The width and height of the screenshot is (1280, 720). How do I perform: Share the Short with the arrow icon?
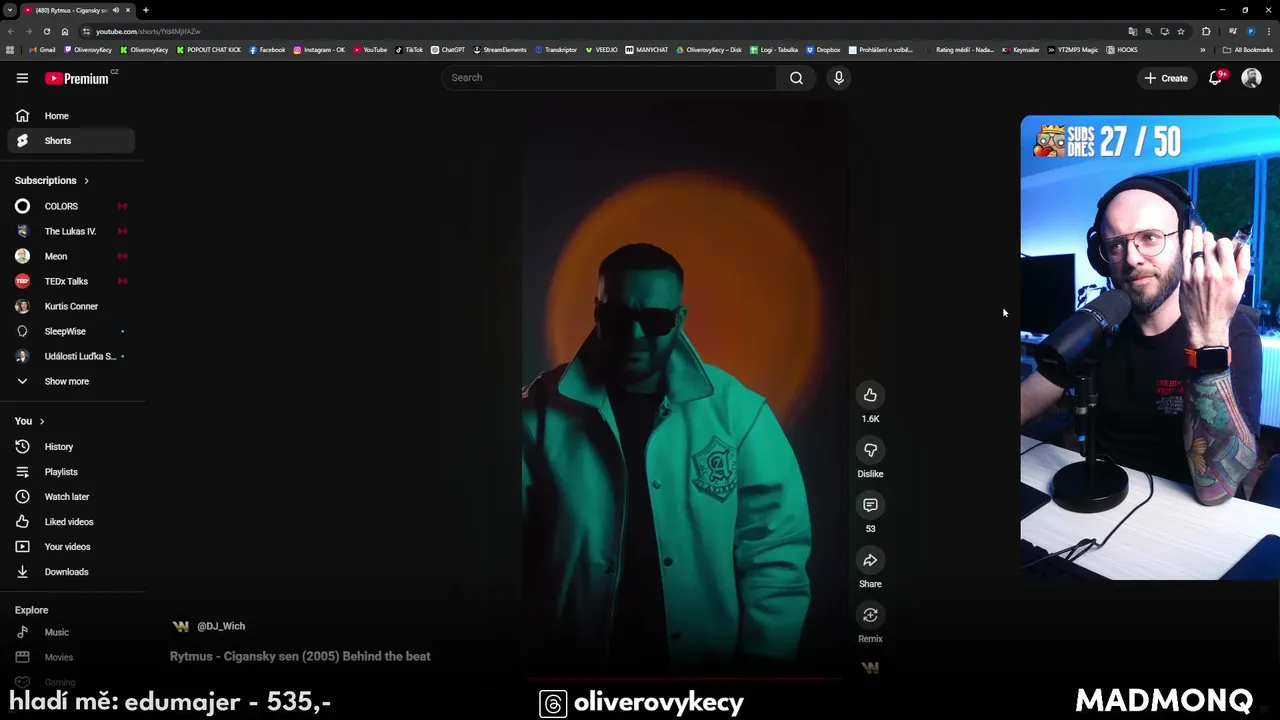click(870, 560)
